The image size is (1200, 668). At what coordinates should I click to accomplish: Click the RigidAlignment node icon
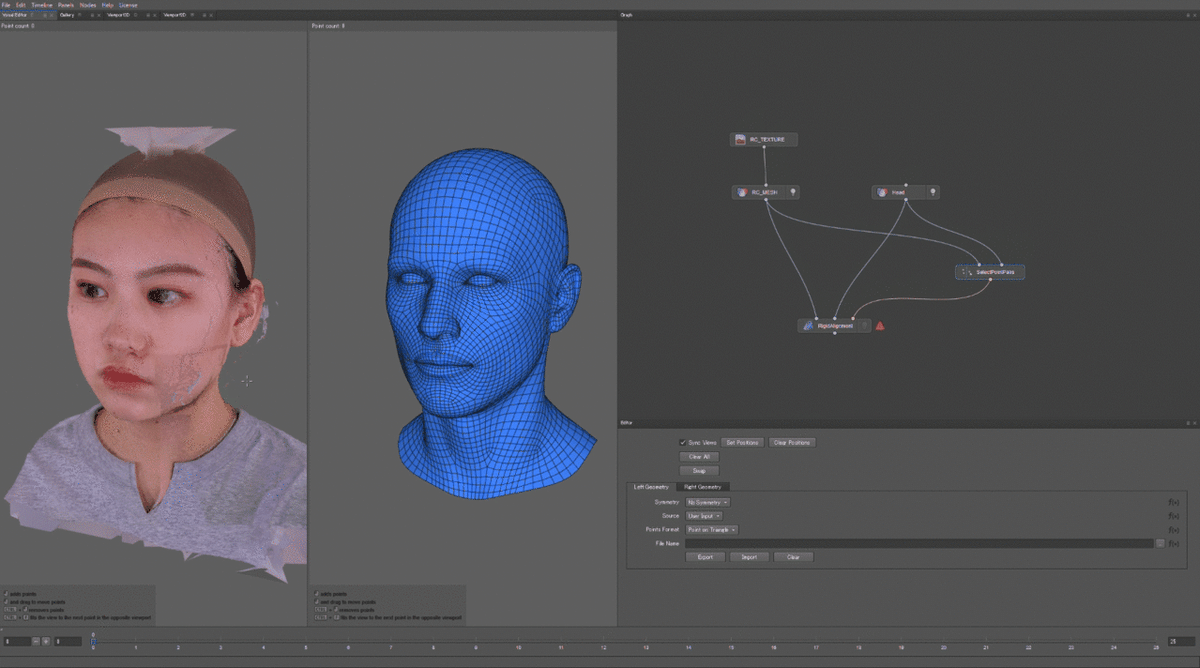(808, 326)
